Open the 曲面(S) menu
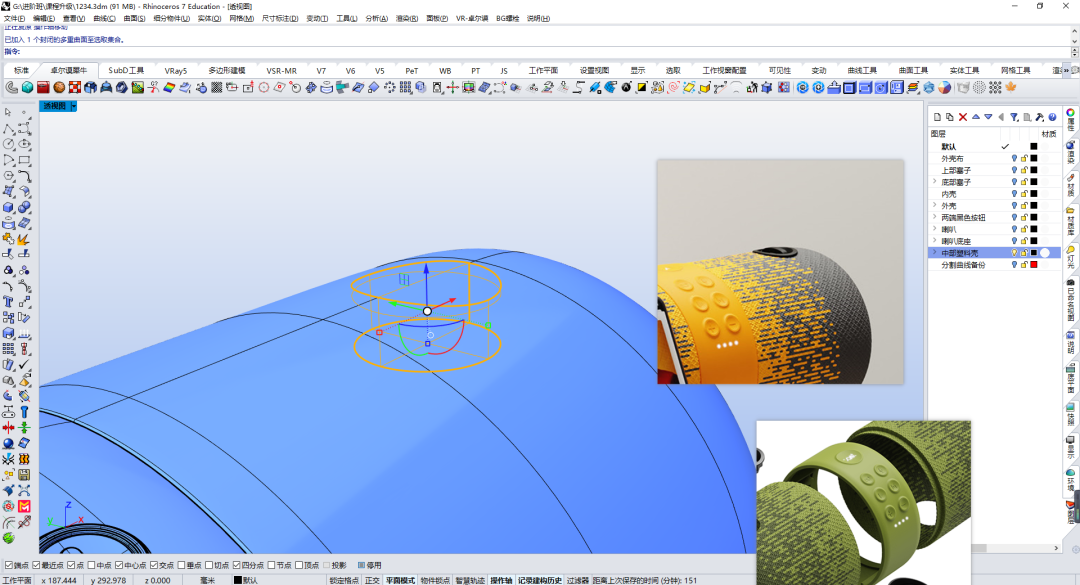1080x585 pixels. click(x=134, y=19)
